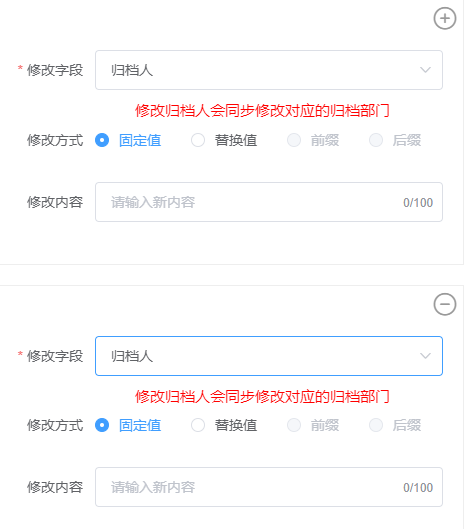Click the first red 修改归档人 warning text
The width and height of the screenshot is (474, 529).
pos(262,111)
